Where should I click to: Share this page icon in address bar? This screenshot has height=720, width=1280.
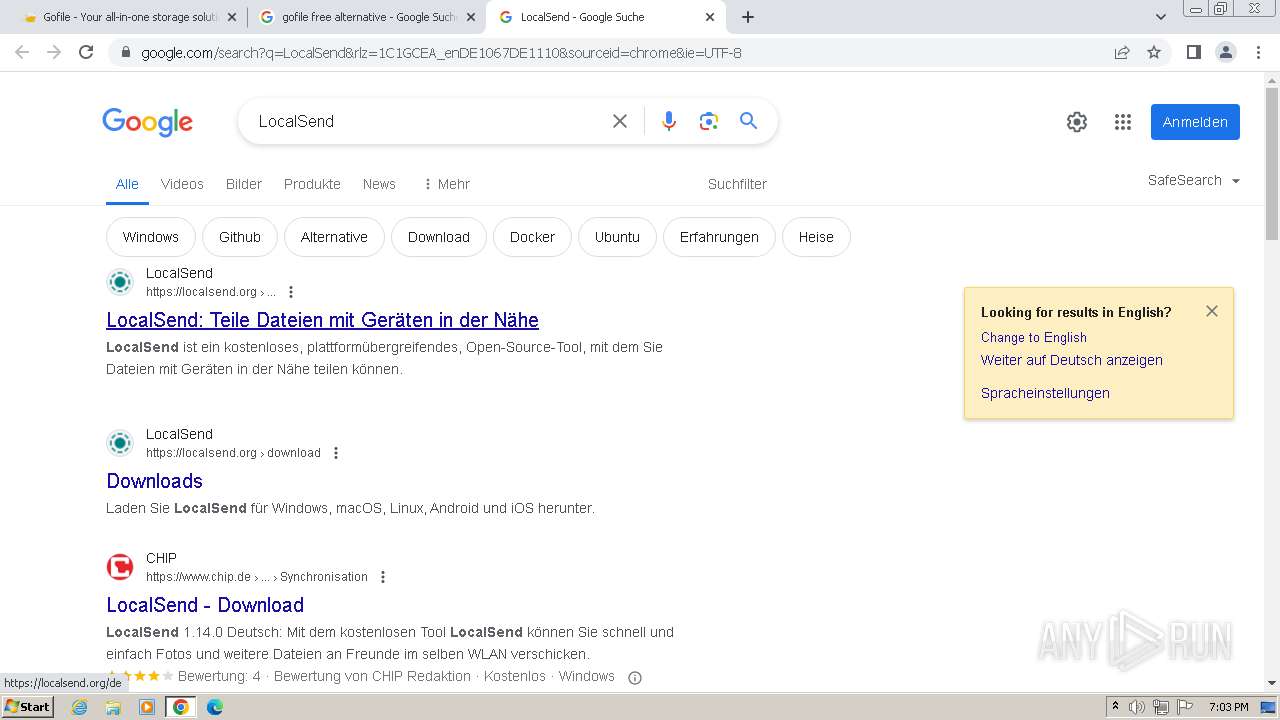[x=1122, y=52]
